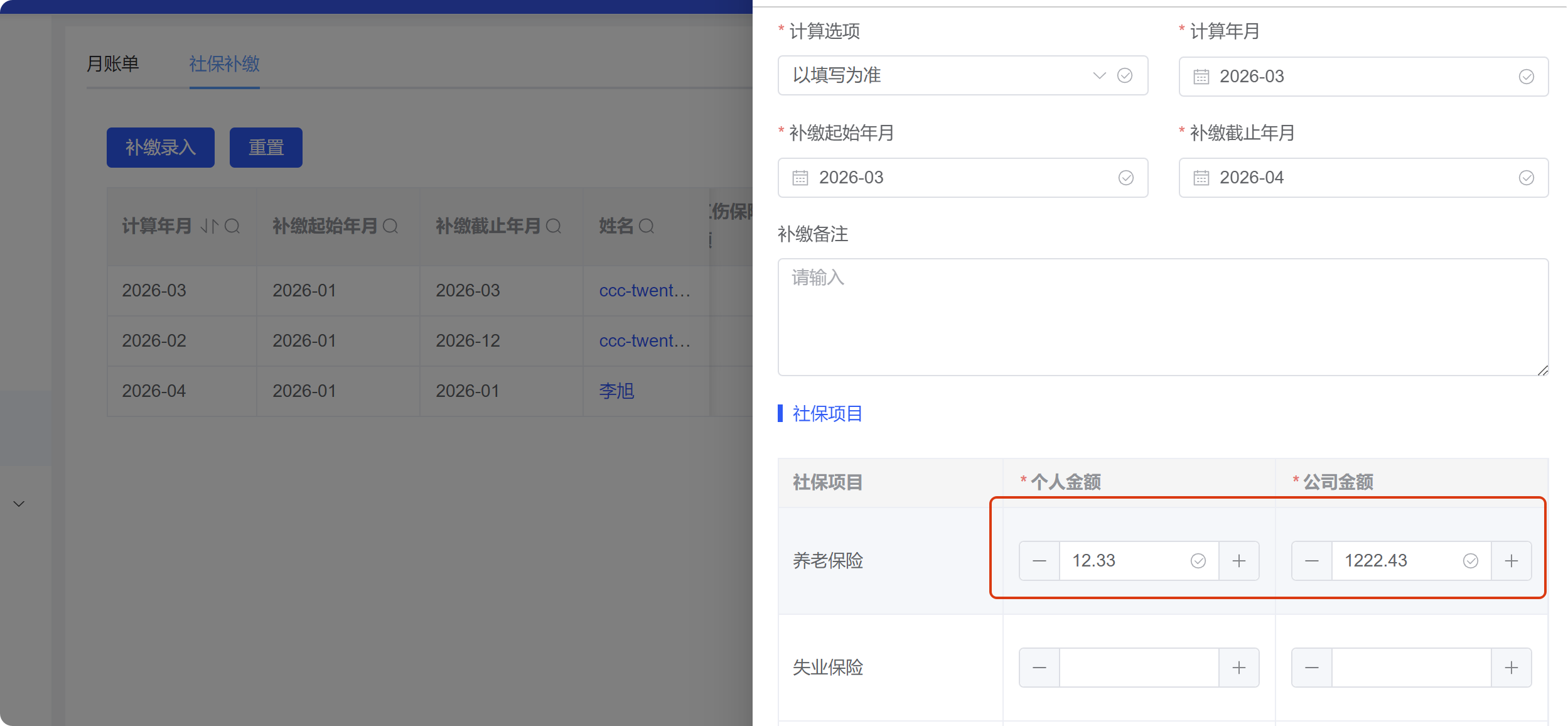Click into the 补缴备注 text area
Viewport: 1568px width, 726px height.
(x=1163, y=317)
